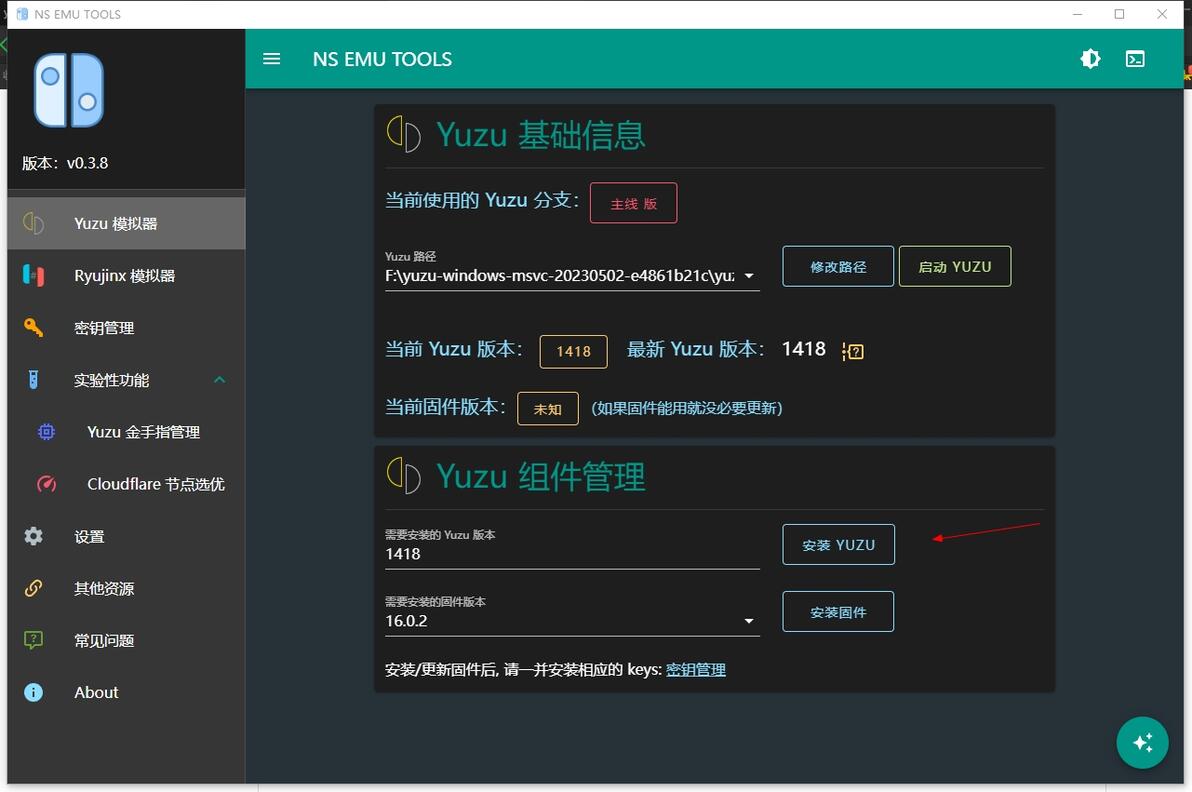Click the current version 1418 badge
This screenshot has height=792, width=1192.
pyautogui.click(x=573, y=351)
